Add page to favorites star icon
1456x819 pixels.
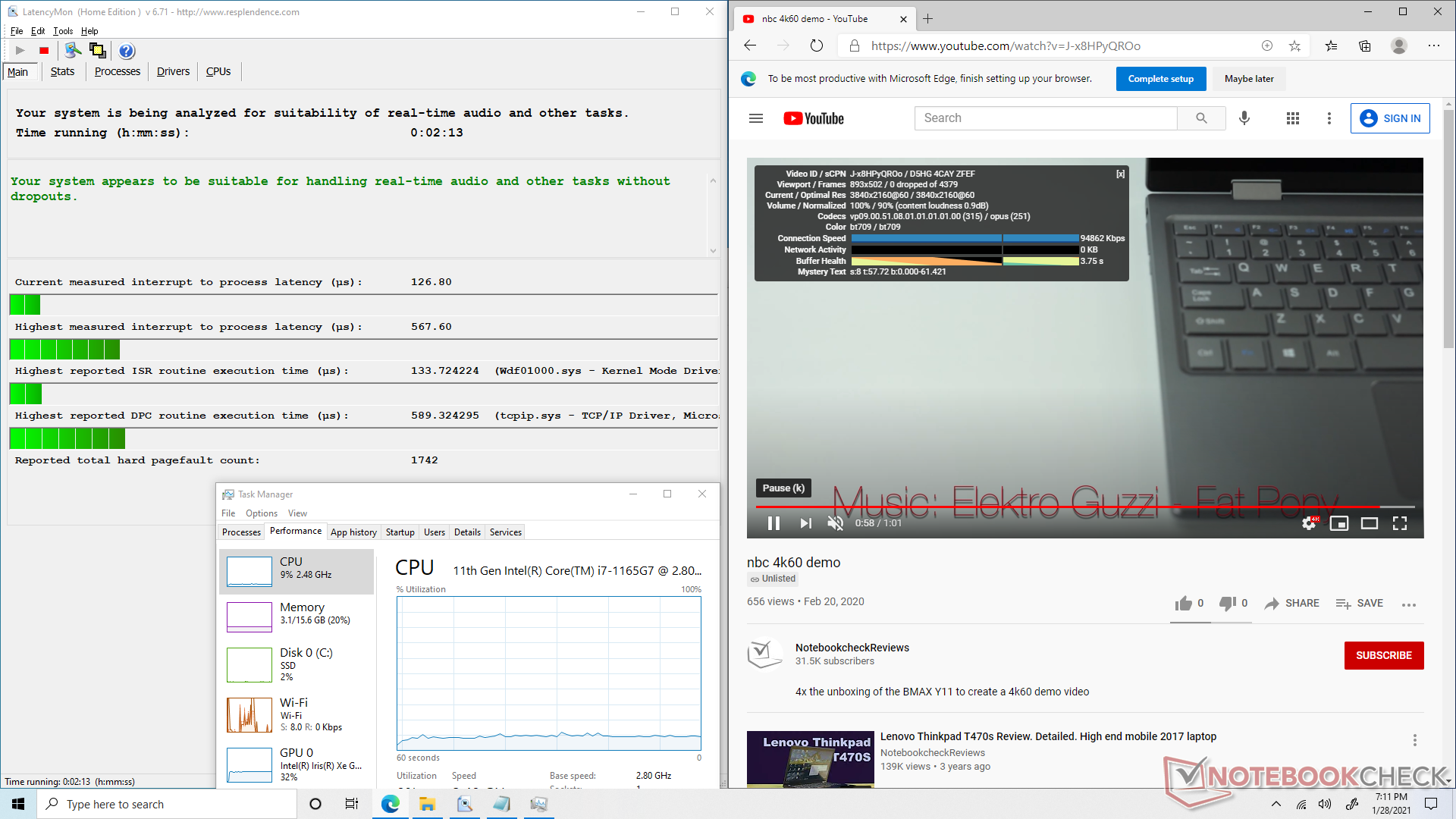click(1294, 45)
